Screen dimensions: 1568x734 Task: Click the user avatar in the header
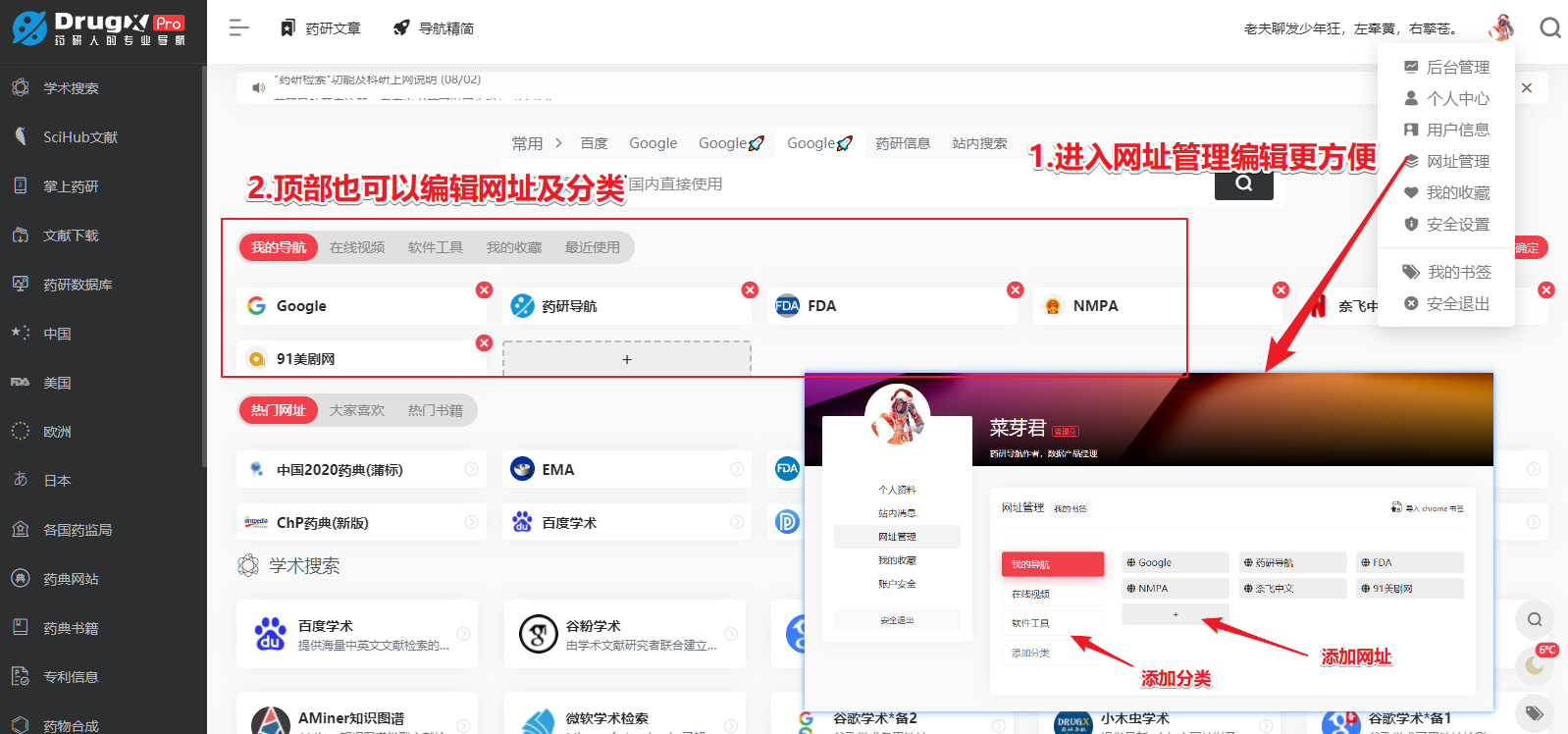point(1500,27)
